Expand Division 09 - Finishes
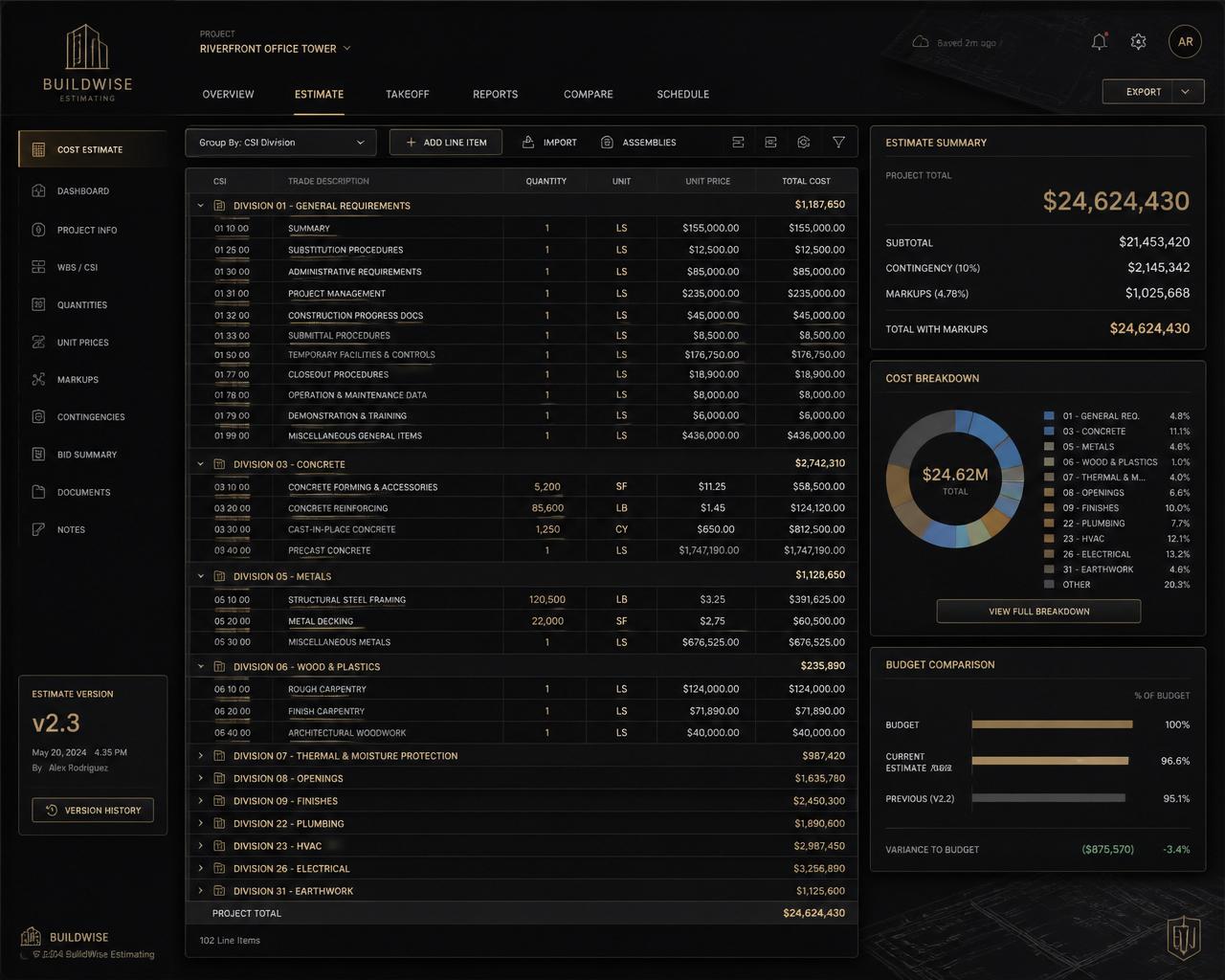Screen dimensions: 1225x980 coord(200,801)
